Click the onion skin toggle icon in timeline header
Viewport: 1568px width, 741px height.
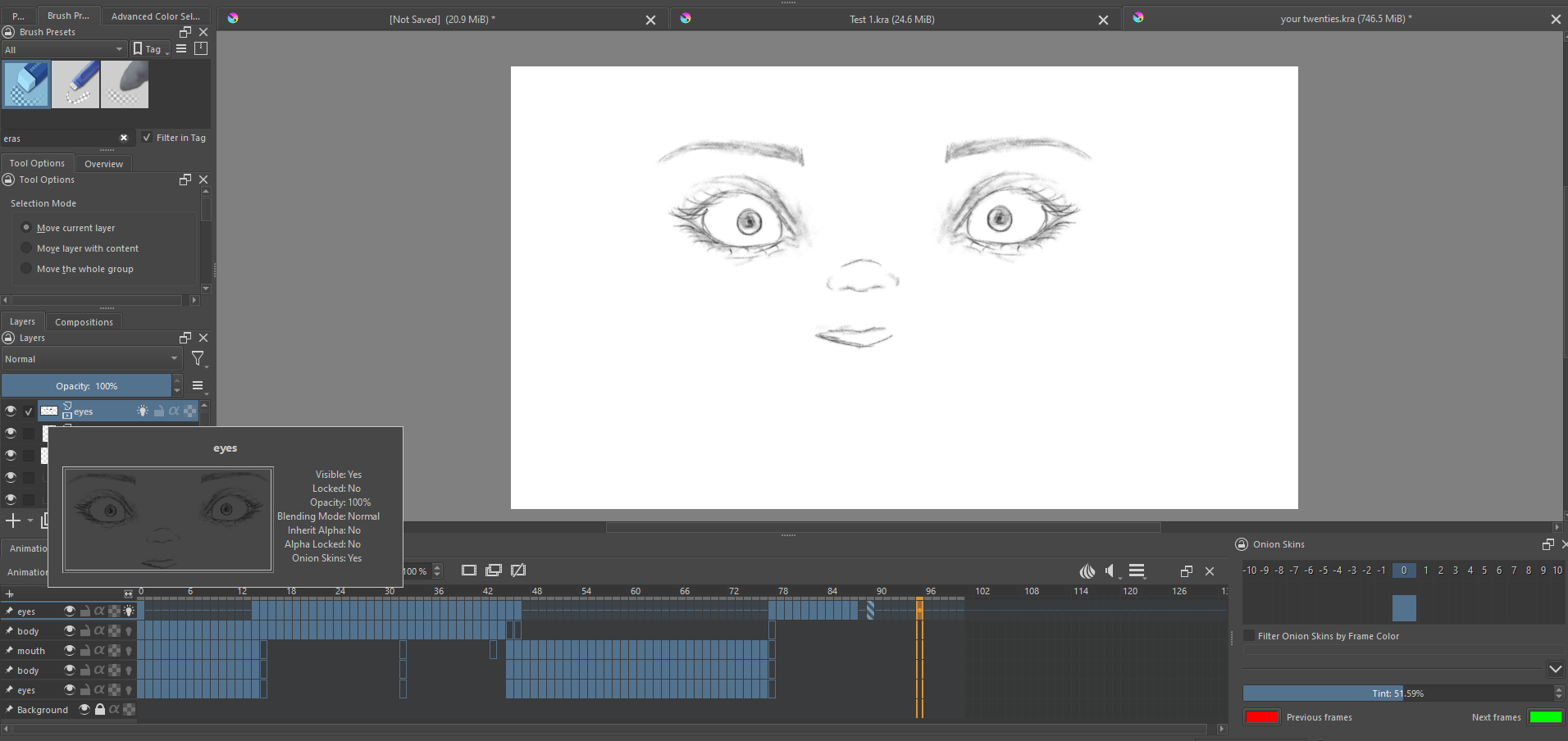[x=1087, y=571]
